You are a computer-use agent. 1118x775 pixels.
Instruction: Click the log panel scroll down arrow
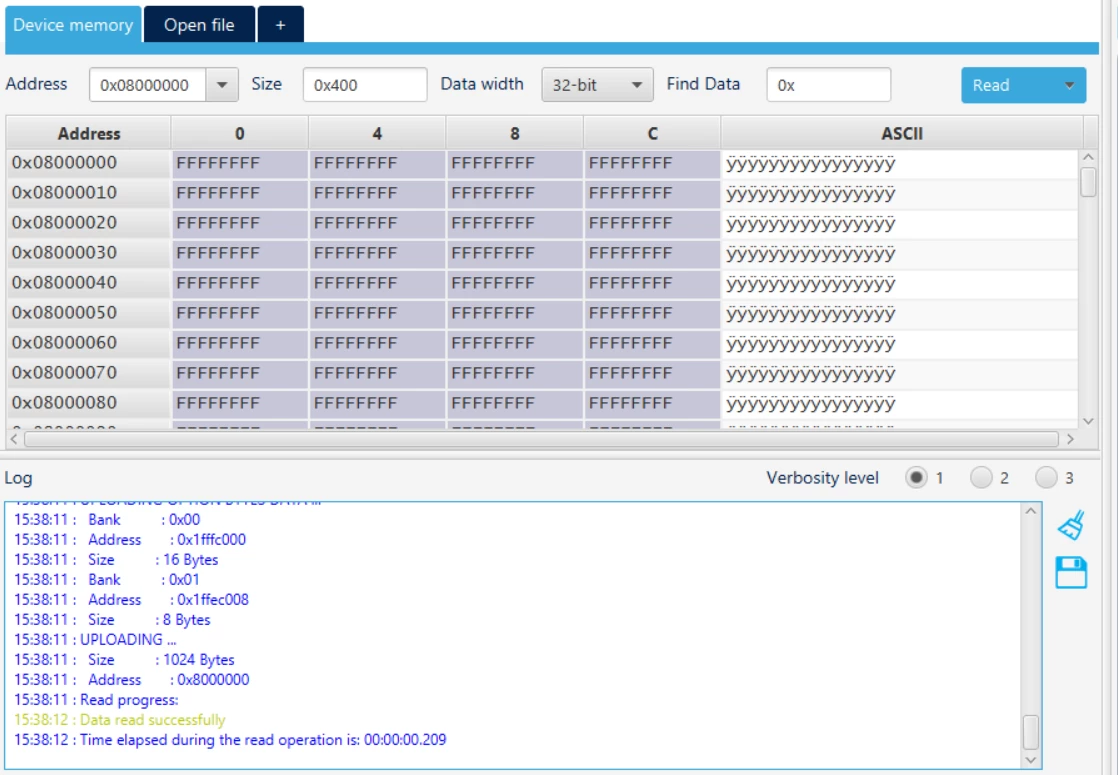coord(1030,760)
